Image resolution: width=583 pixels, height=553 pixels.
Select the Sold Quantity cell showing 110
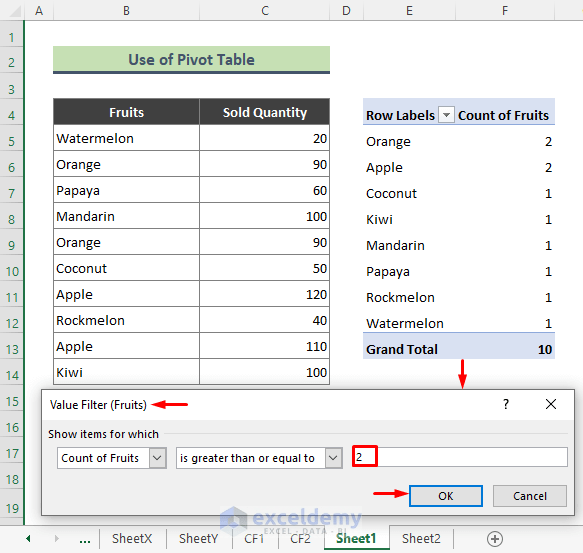pos(265,346)
